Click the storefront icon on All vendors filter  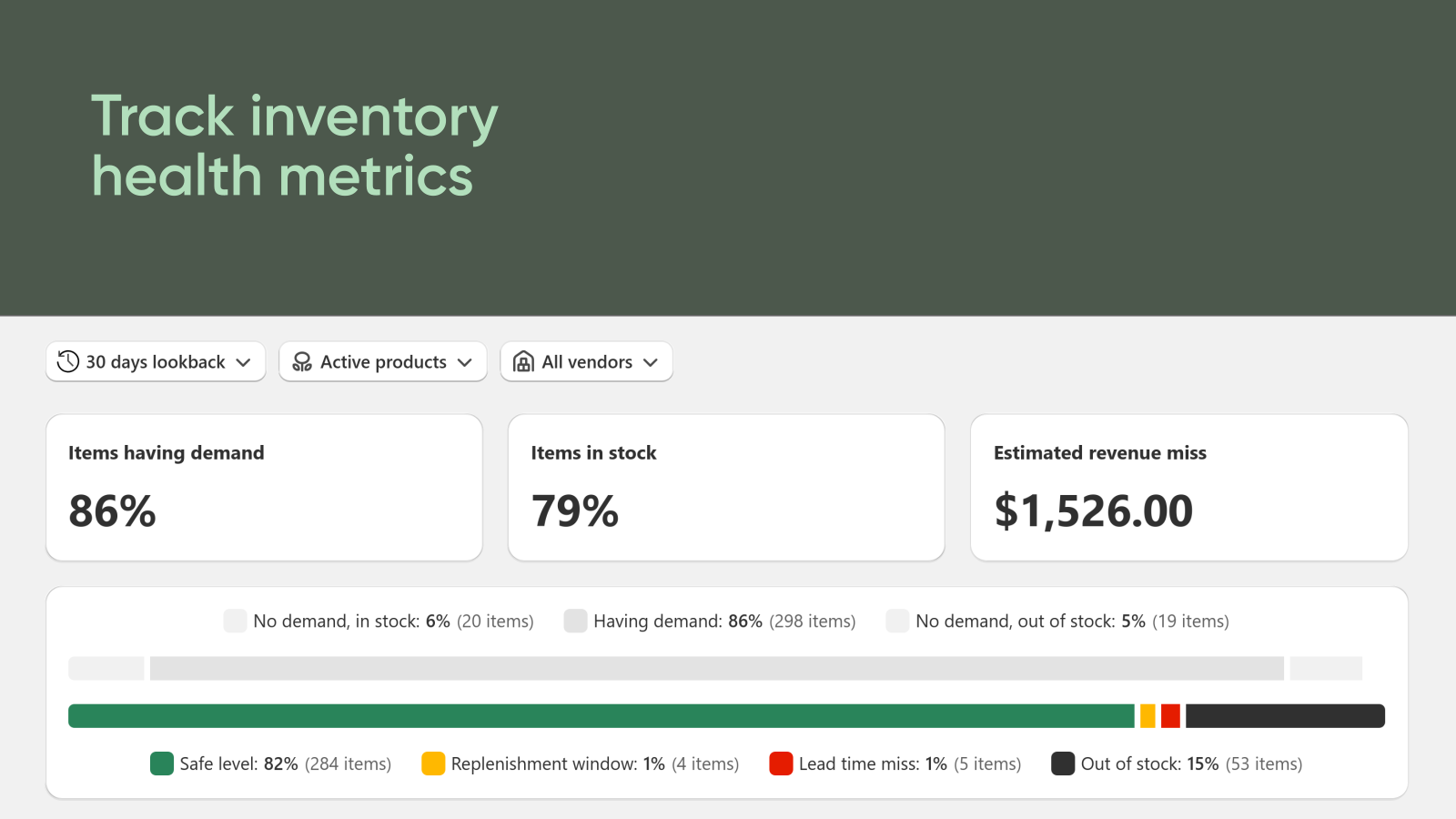tap(523, 361)
